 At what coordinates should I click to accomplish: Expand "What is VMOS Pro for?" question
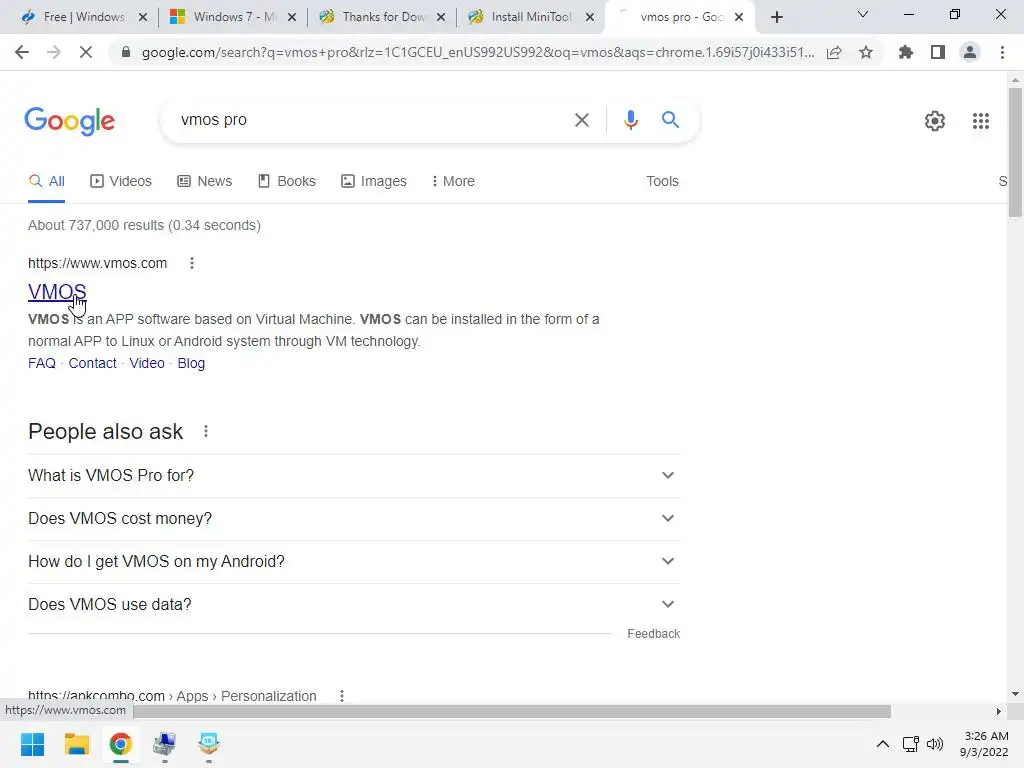pos(353,475)
